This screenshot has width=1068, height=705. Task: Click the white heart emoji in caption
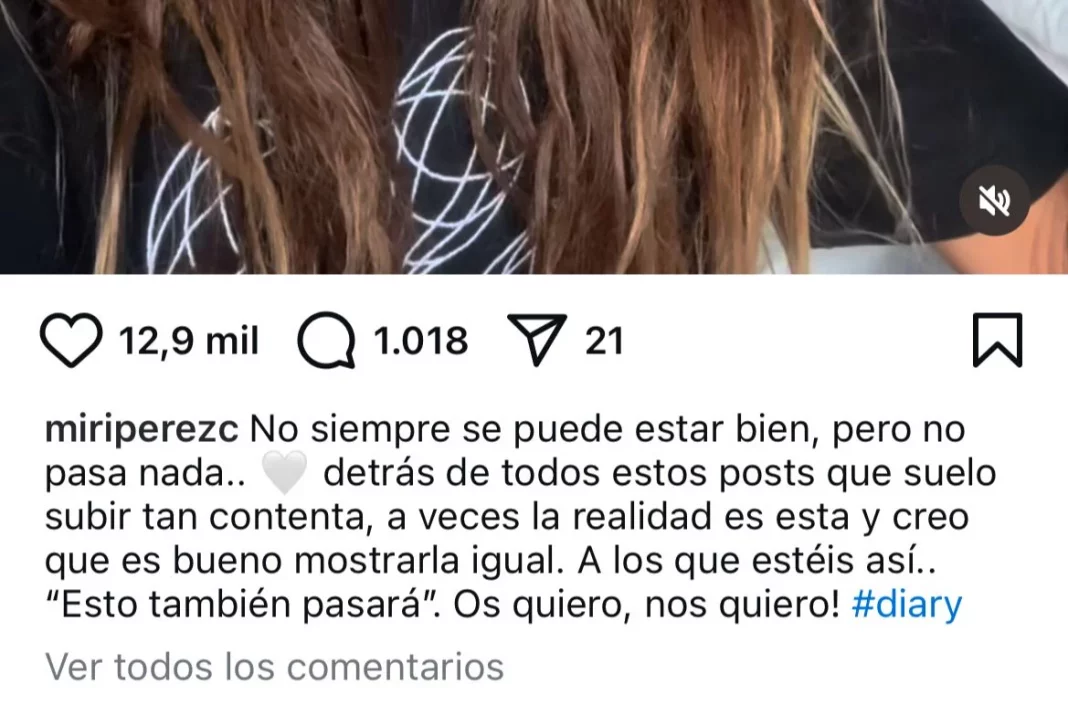[285, 473]
